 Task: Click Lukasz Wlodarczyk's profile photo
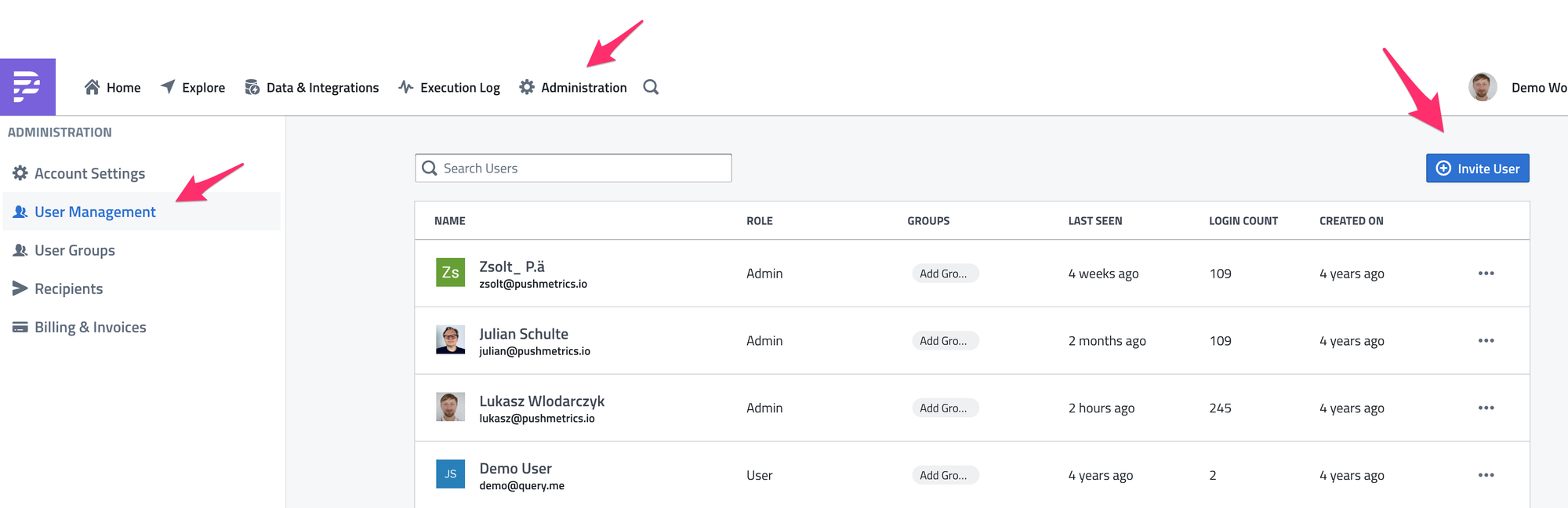point(450,408)
